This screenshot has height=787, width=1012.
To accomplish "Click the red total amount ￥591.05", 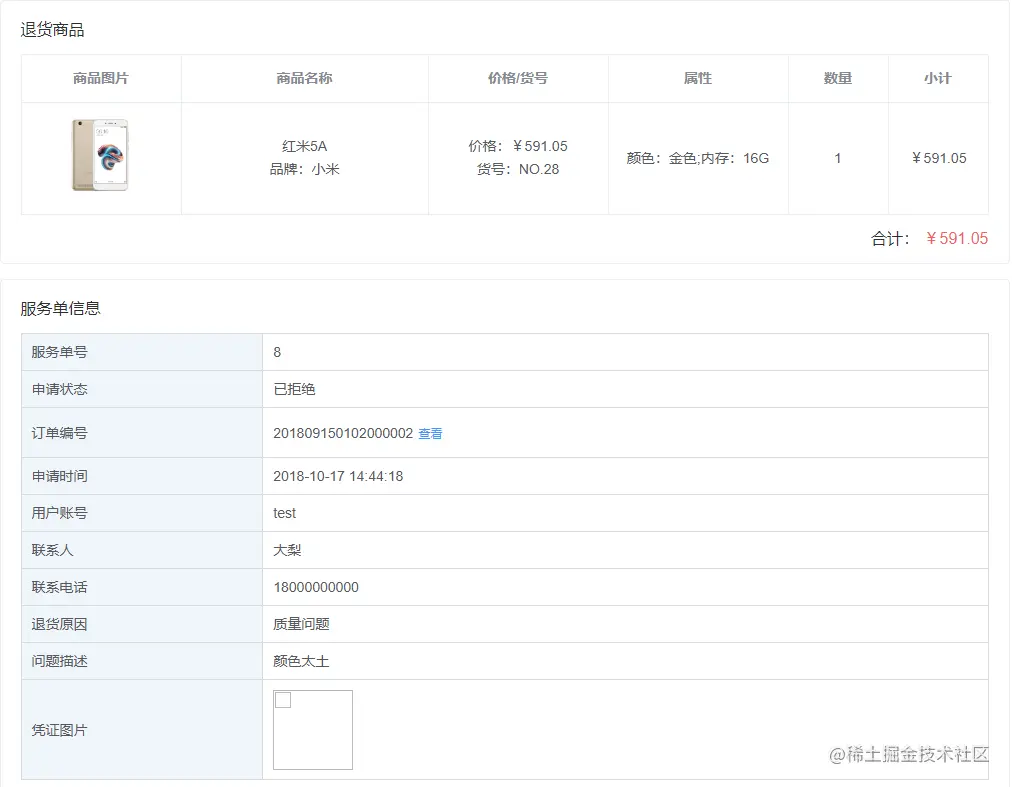I will (x=956, y=238).
